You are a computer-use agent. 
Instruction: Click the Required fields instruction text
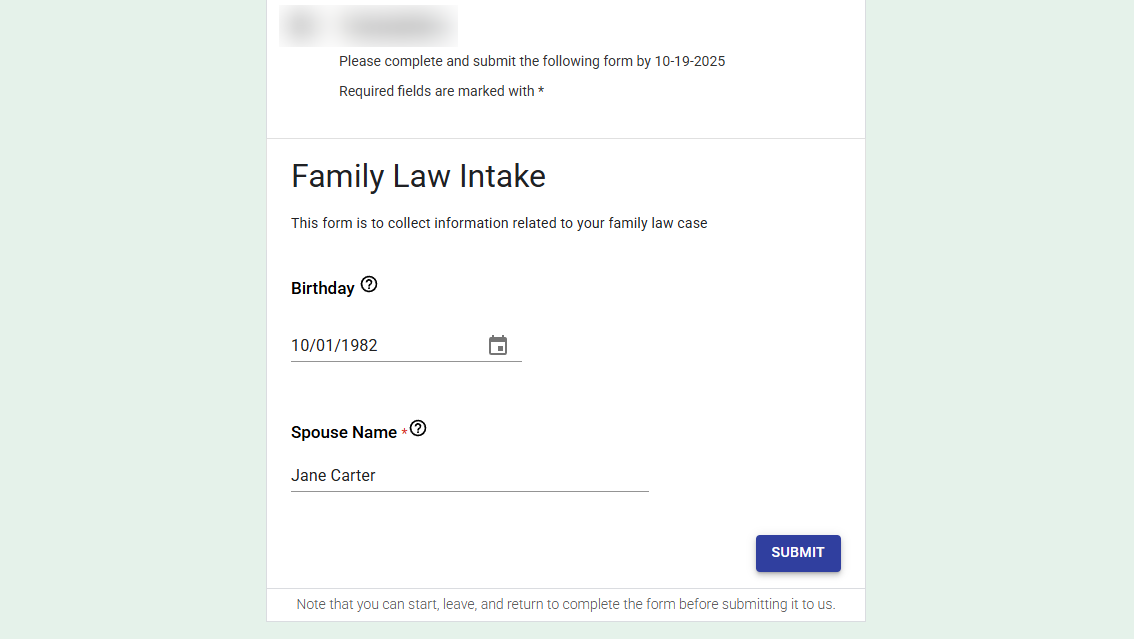(441, 90)
